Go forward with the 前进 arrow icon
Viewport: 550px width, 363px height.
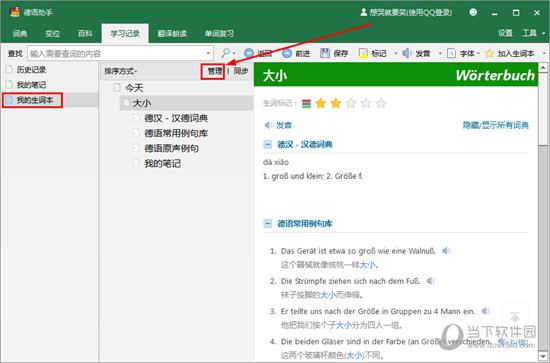(287, 53)
